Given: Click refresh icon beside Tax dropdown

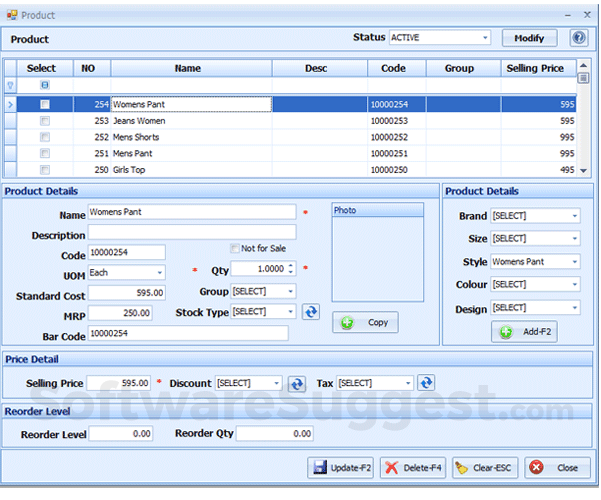Looking at the screenshot, I should coord(426,383).
